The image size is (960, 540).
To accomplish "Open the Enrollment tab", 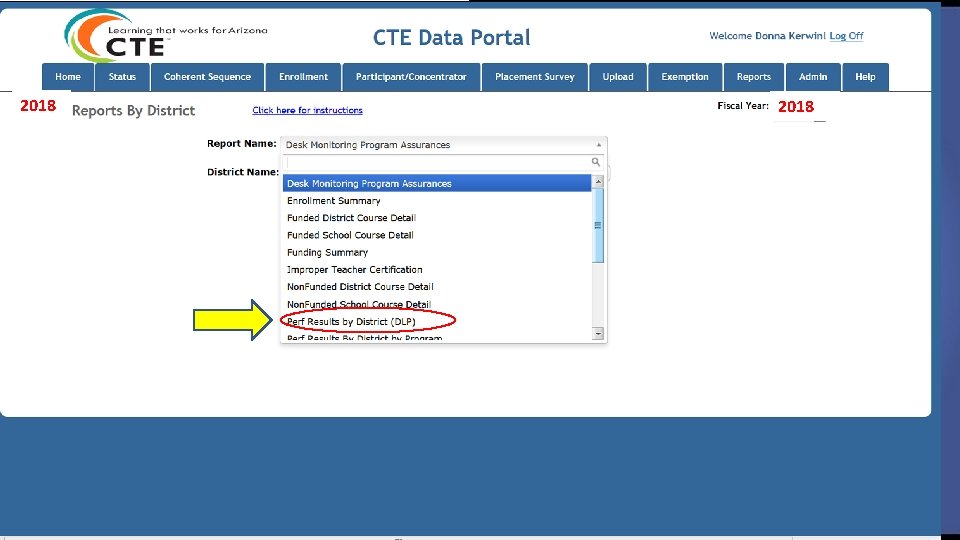I will click(x=304, y=77).
